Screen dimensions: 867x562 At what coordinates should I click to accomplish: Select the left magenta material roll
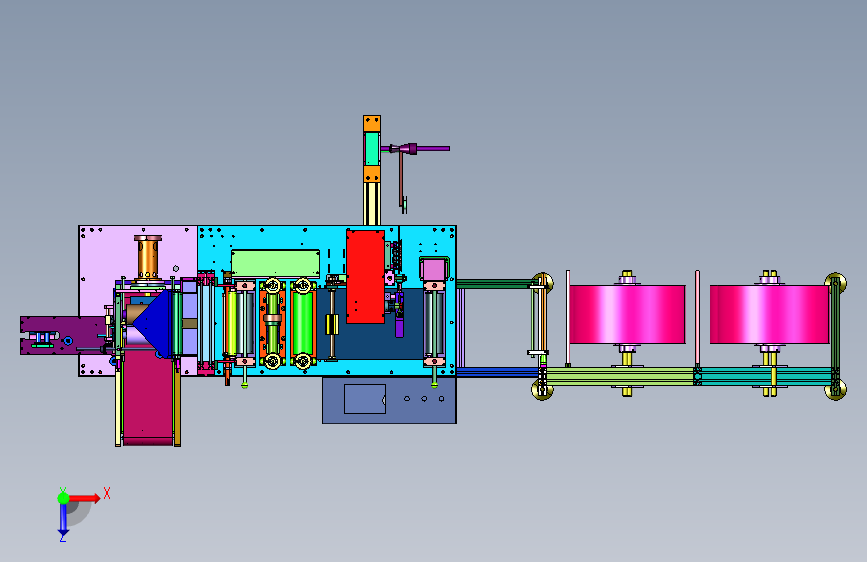pos(628,314)
